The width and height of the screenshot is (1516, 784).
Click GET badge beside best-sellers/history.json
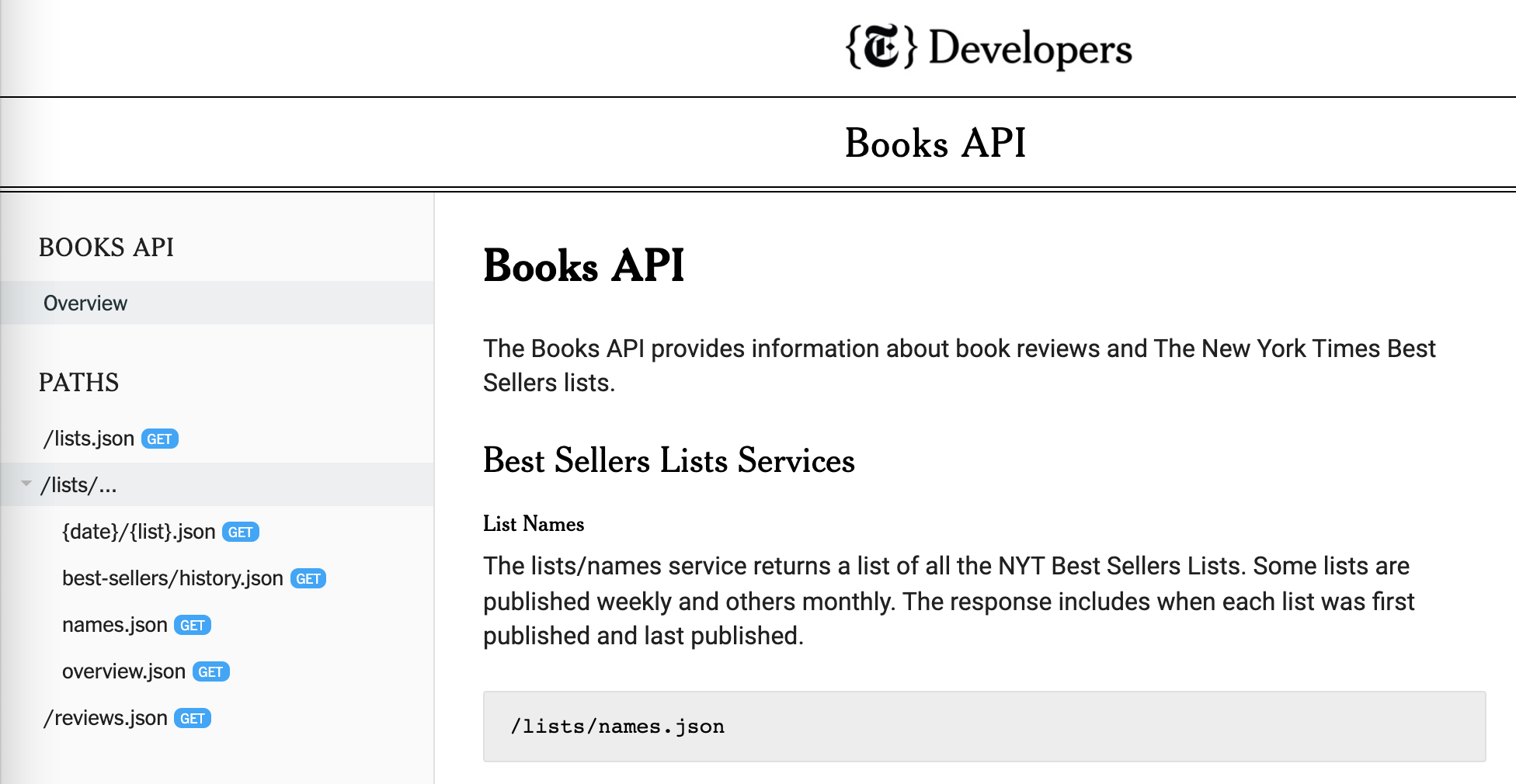308,579
